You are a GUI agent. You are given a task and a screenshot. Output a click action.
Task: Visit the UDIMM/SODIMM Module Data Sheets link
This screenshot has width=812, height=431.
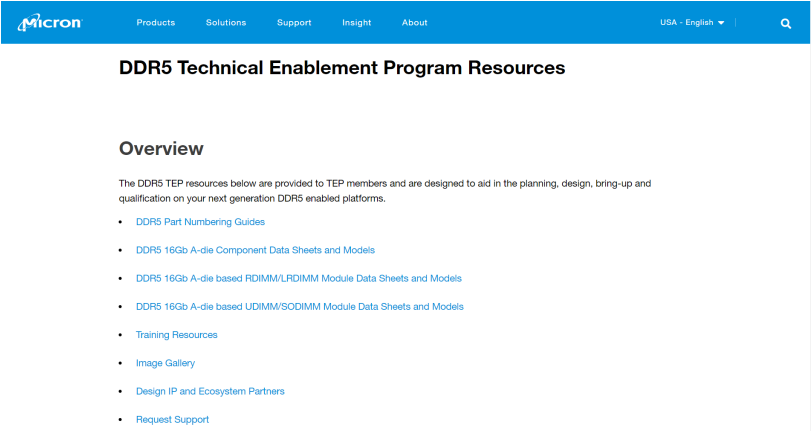pyautogui.click(x=299, y=306)
